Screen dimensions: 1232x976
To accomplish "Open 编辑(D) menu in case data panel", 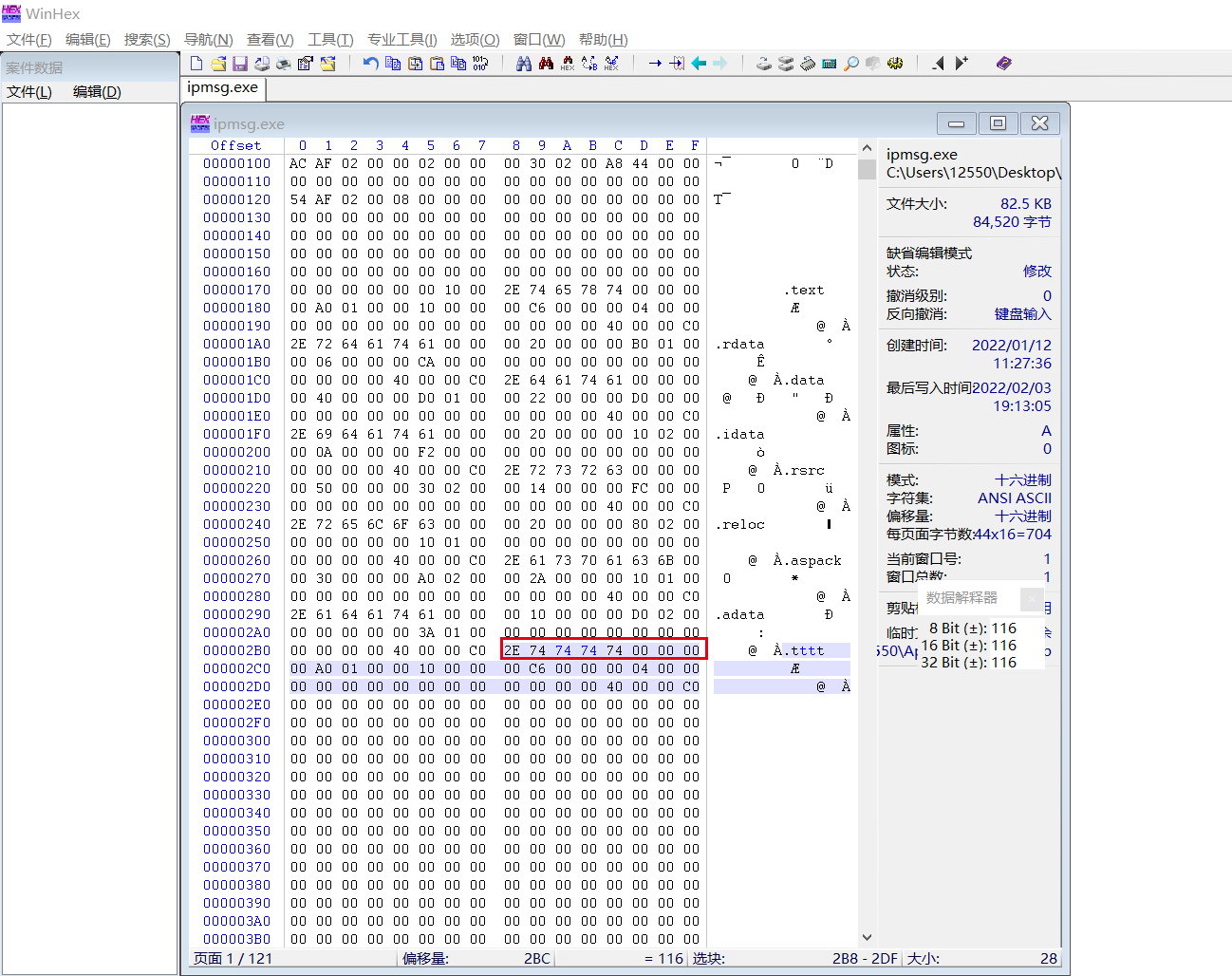I will [x=97, y=91].
